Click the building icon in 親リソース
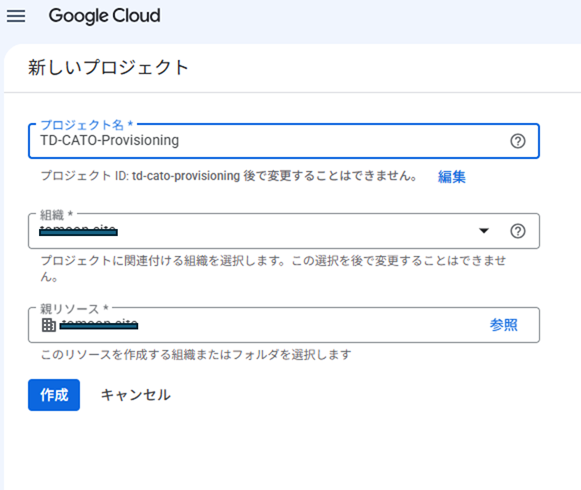Image resolution: width=581 pixels, height=490 pixels. coord(49,325)
